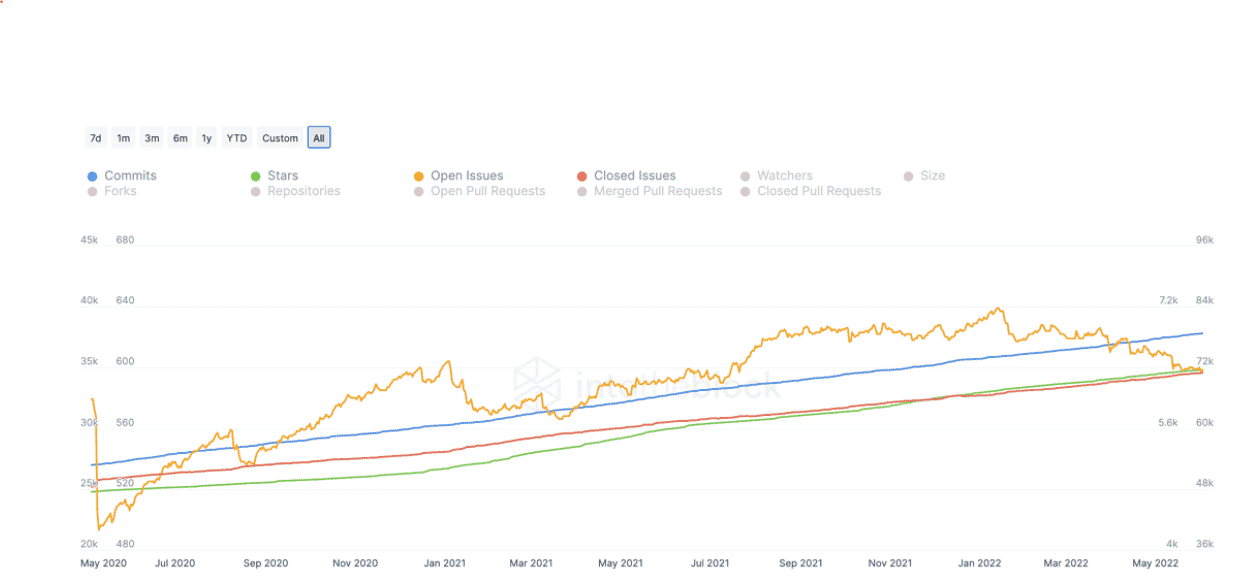Open the Custom date range picker
Viewport: 1237px width, 586px height.
tap(280, 138)
